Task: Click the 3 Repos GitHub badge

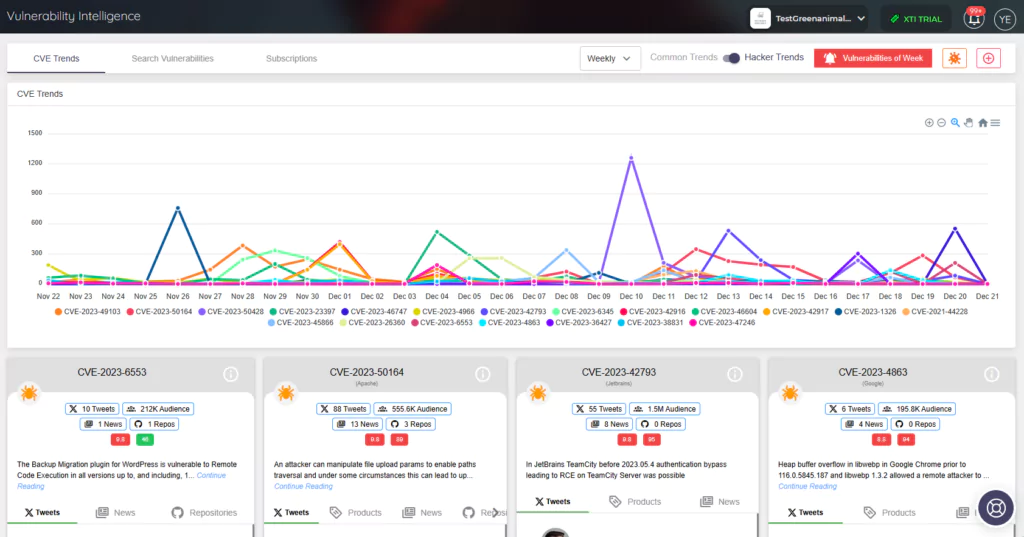Action: pos(410,424)
